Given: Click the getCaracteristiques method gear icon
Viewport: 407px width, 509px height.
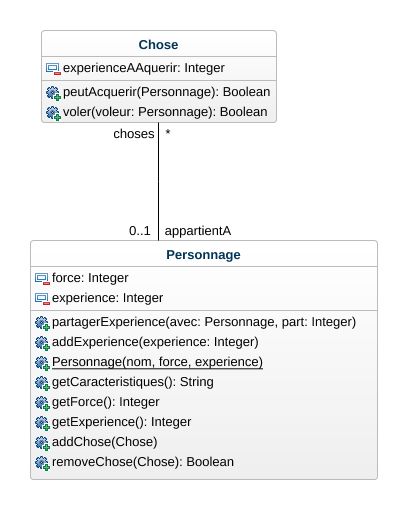Looking at the screenshot, I should coord(42,383).
